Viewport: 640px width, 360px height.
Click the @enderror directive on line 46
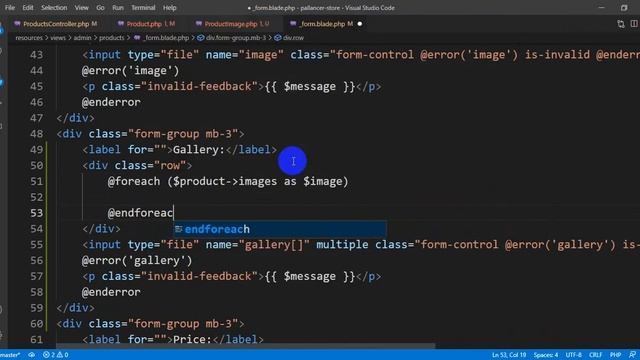[111, 102]
